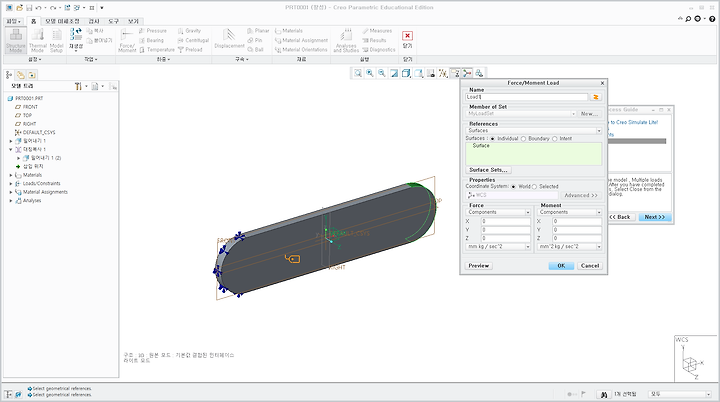Click Refit view icon in graphics toolbar
The width and height of the screenshot is (720, 402).
coord(358,73)
